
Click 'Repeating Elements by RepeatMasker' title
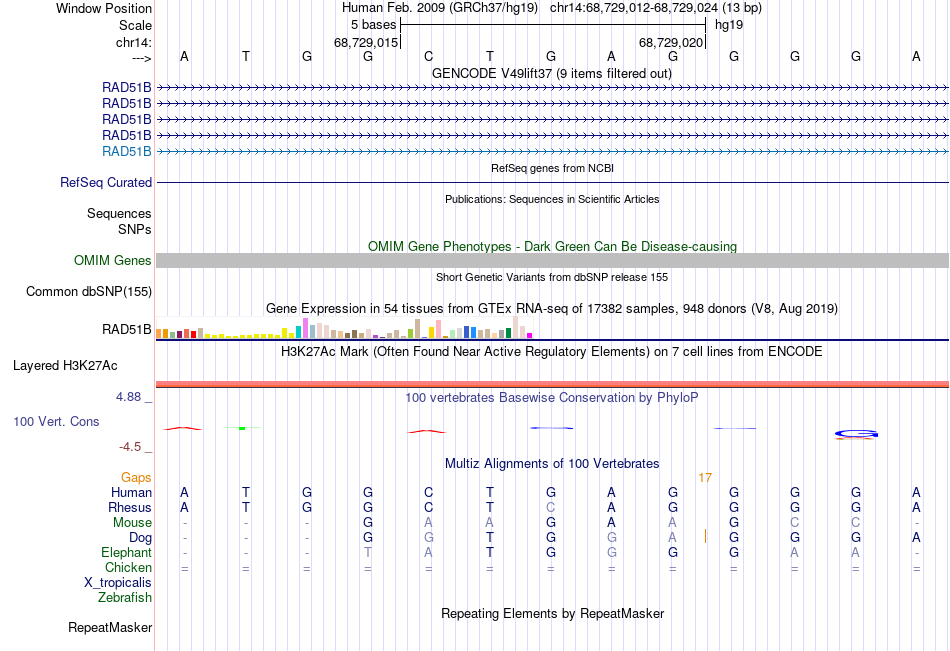pyautogui.click(x=552, y=613)
